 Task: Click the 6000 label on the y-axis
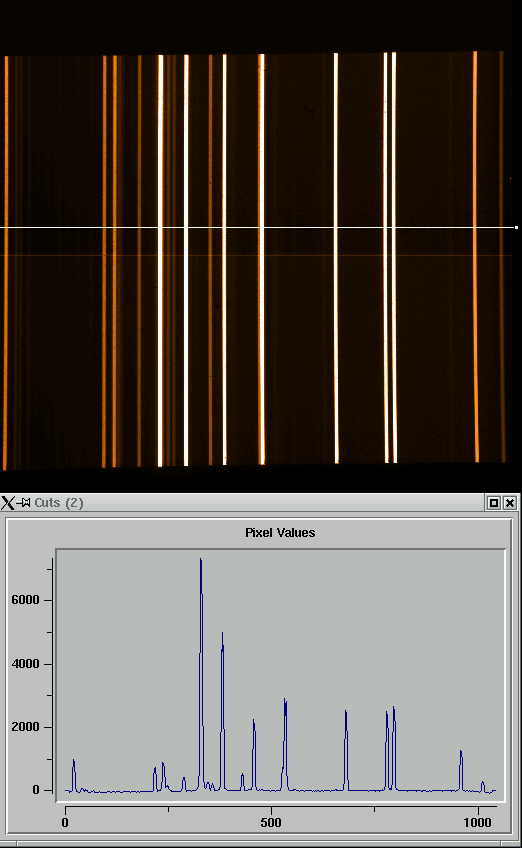[x=25, y=600]
